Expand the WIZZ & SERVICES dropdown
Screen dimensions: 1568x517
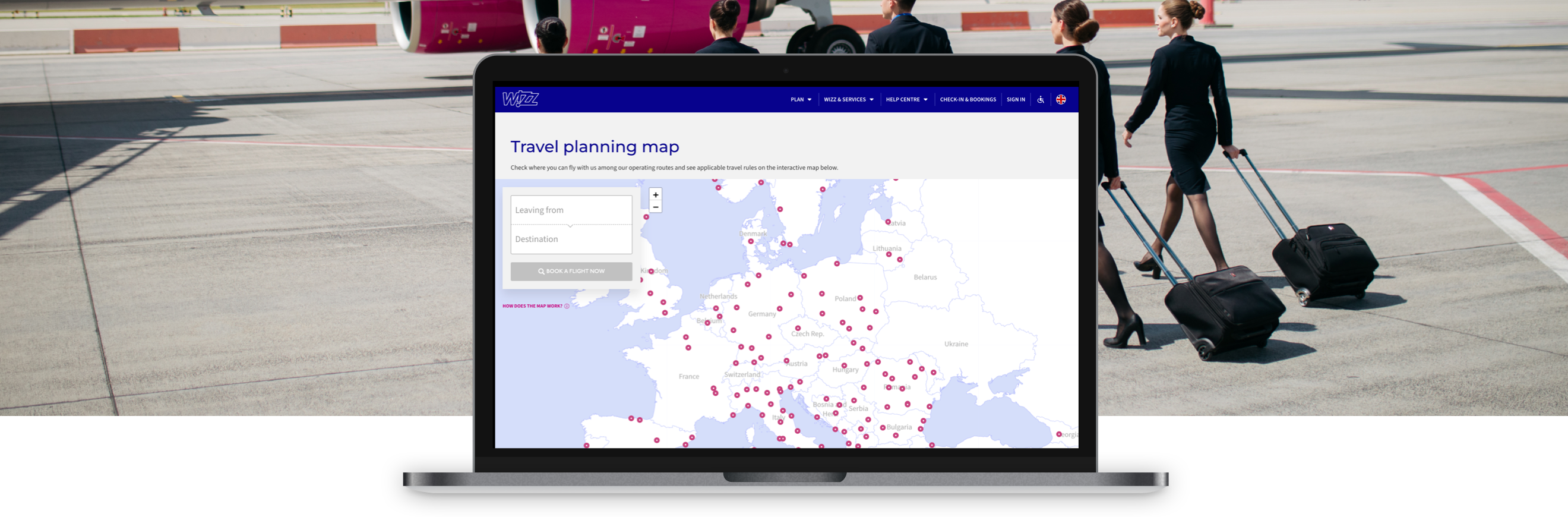(x=849, y=100)
